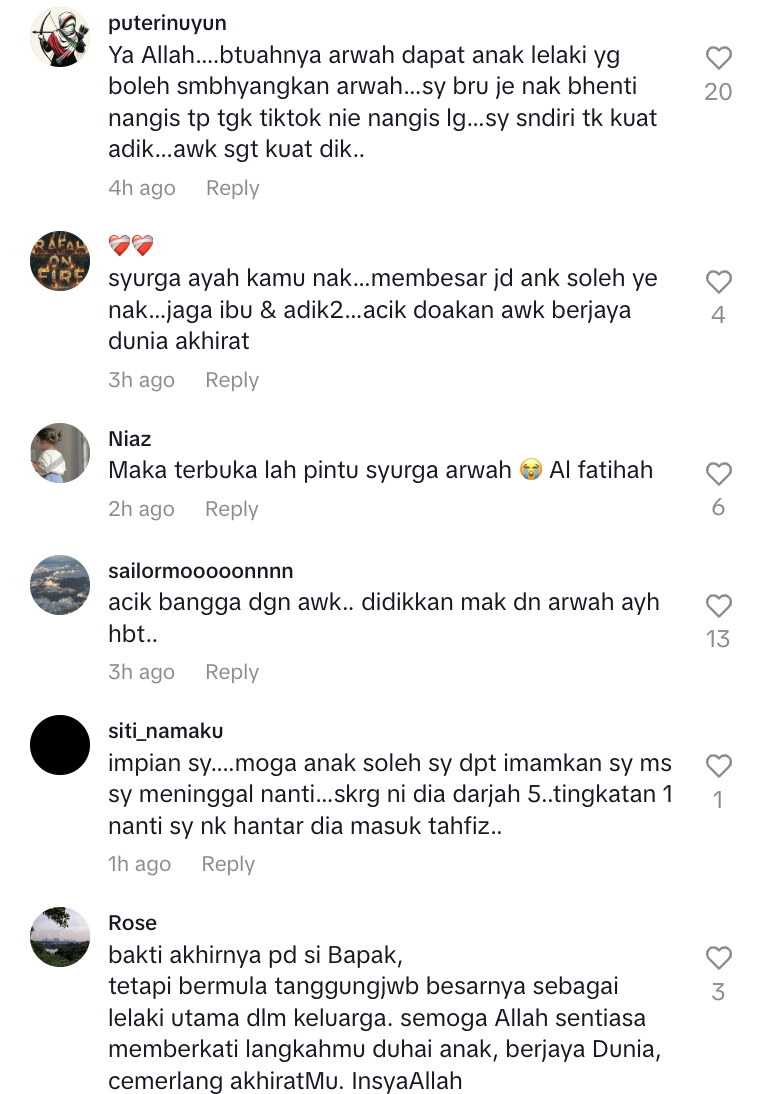The height and width of the screenshot is (1094, 776).
Task: Reply to siti_namaku's comment
Action: pos(228,864)
